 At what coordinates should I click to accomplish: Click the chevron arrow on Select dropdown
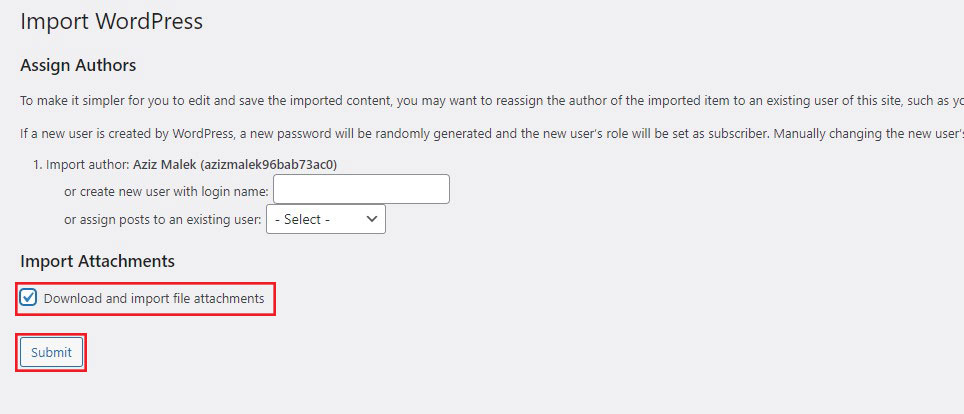coord(371,219)
